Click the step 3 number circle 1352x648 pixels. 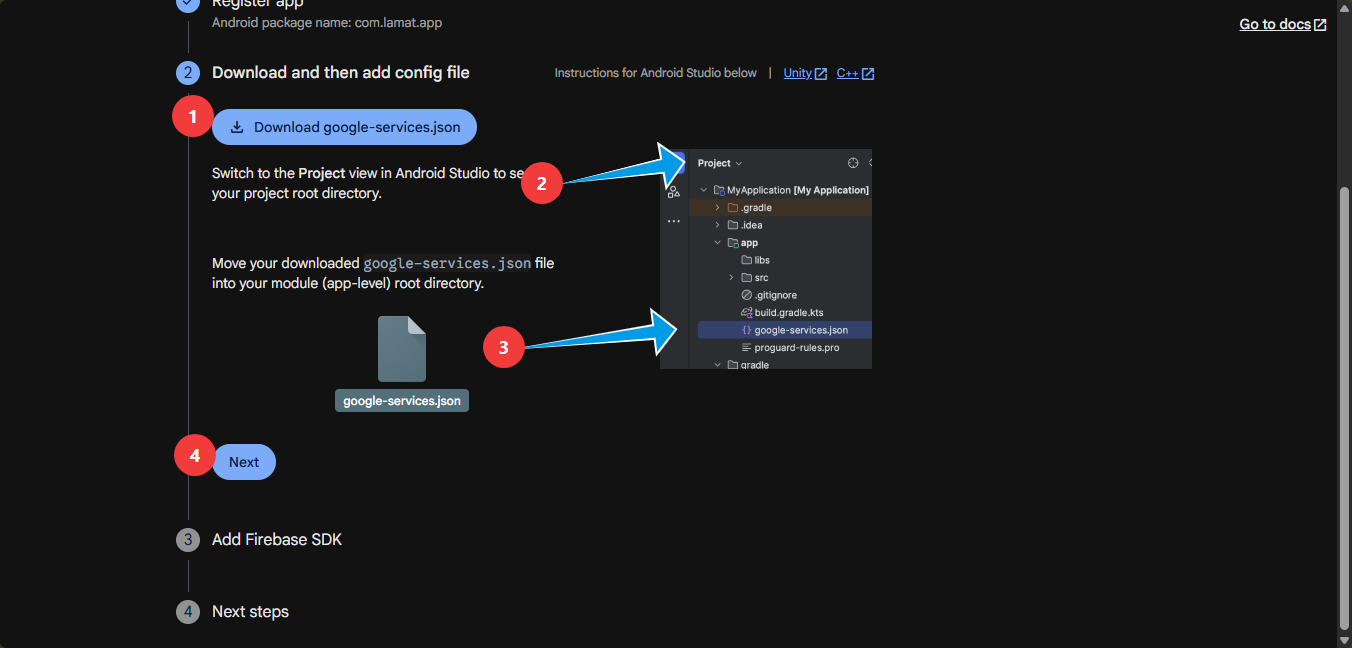[x=188, y=540]
